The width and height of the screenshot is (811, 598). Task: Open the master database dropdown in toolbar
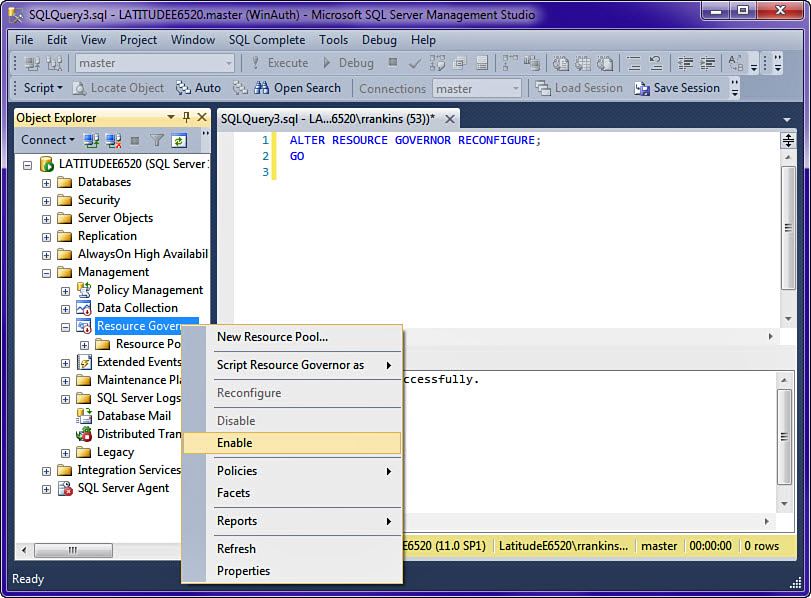228,63
